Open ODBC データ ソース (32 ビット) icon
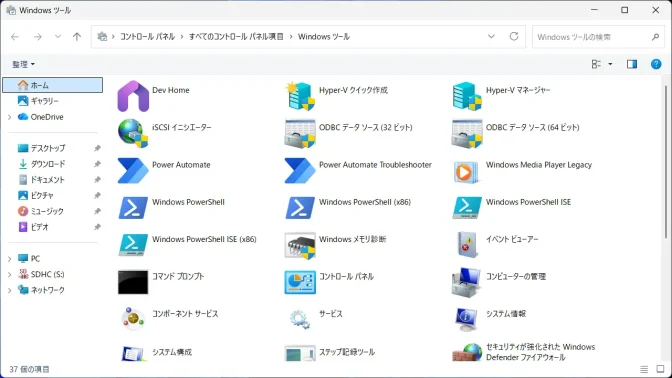 tap(300, 133)
